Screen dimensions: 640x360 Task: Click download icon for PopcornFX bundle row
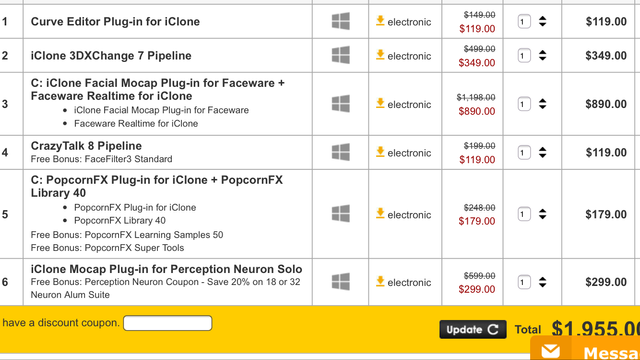(x=380, y=213)
